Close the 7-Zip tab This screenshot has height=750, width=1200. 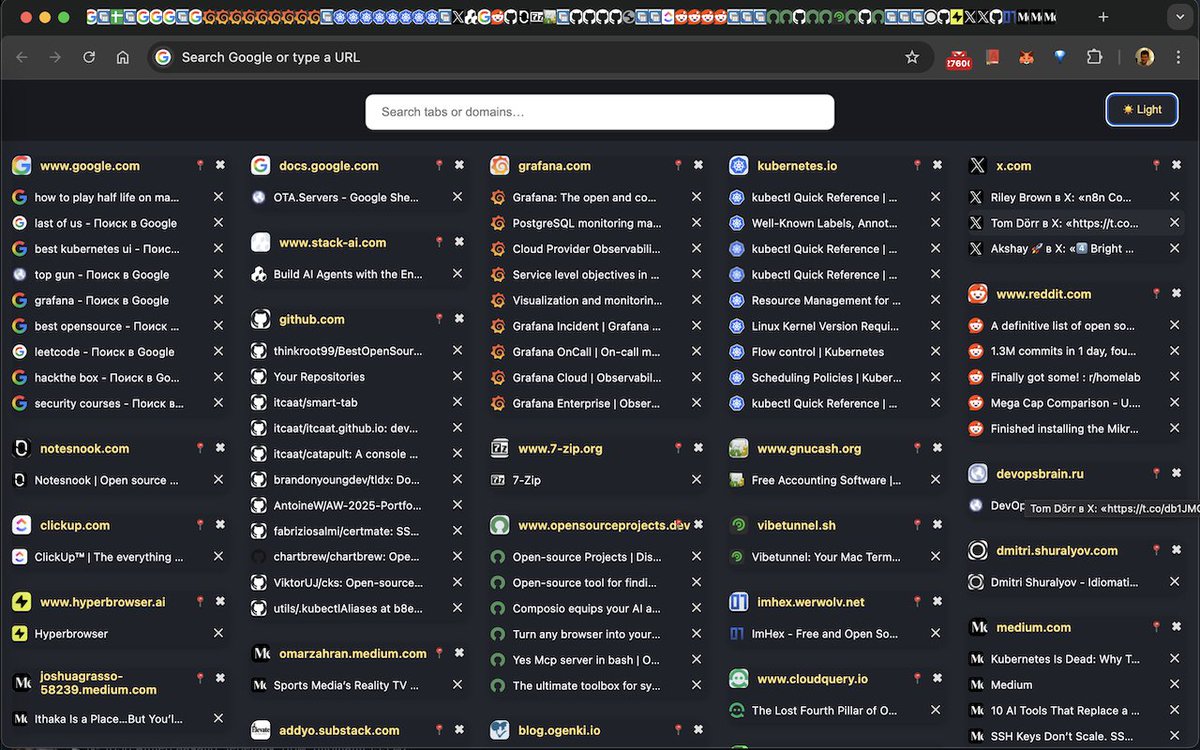696,480
